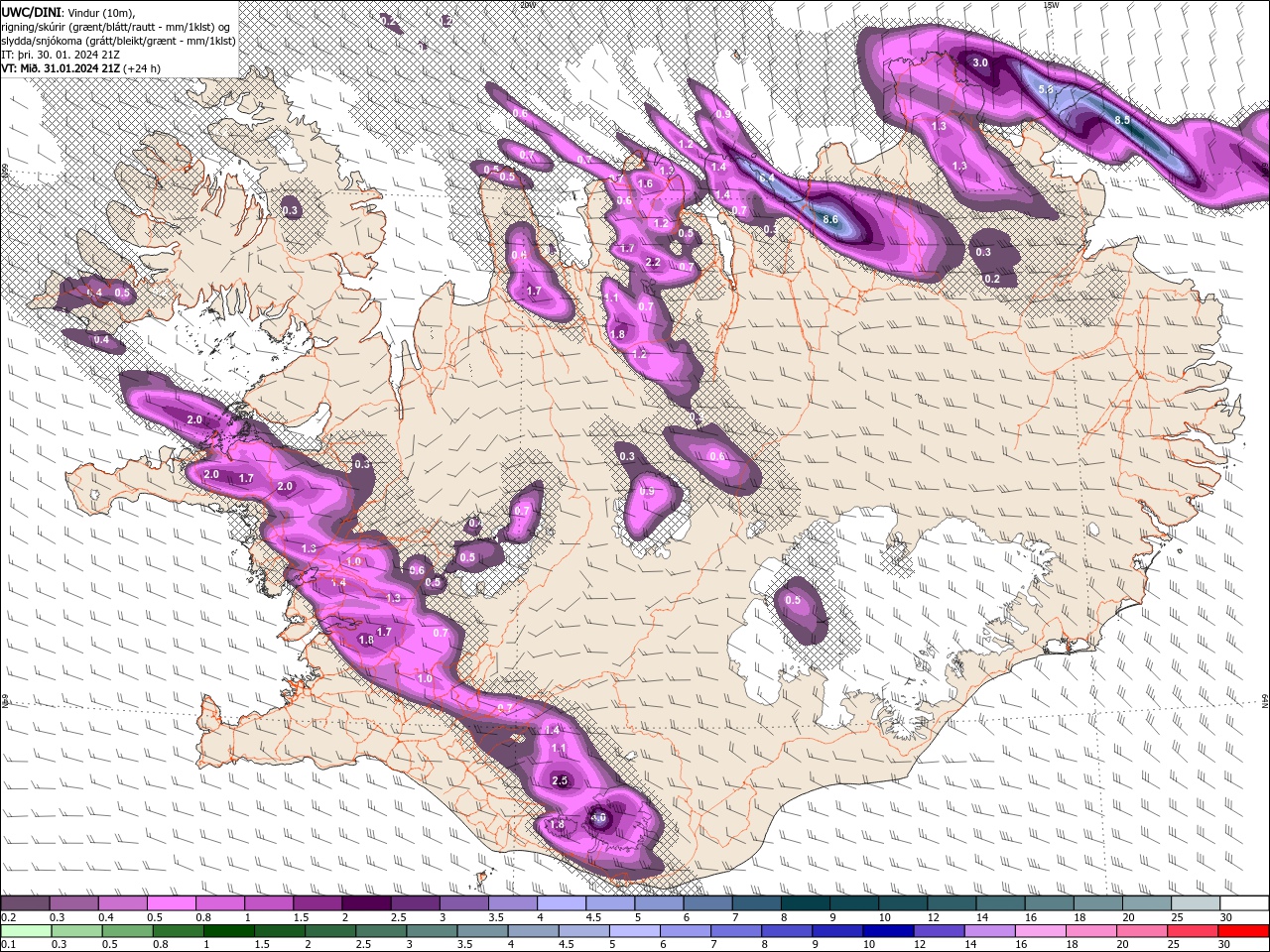The width and height of the screenshot is (1270, 952).
Task: Click the 15W longitude label
Action: tap(1051, 4)
